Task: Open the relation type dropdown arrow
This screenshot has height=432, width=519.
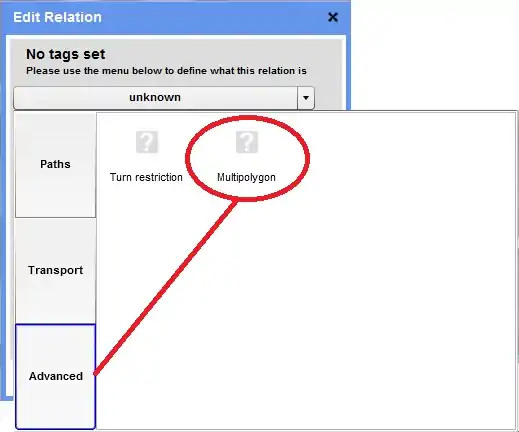Action: tap(306, 98)
